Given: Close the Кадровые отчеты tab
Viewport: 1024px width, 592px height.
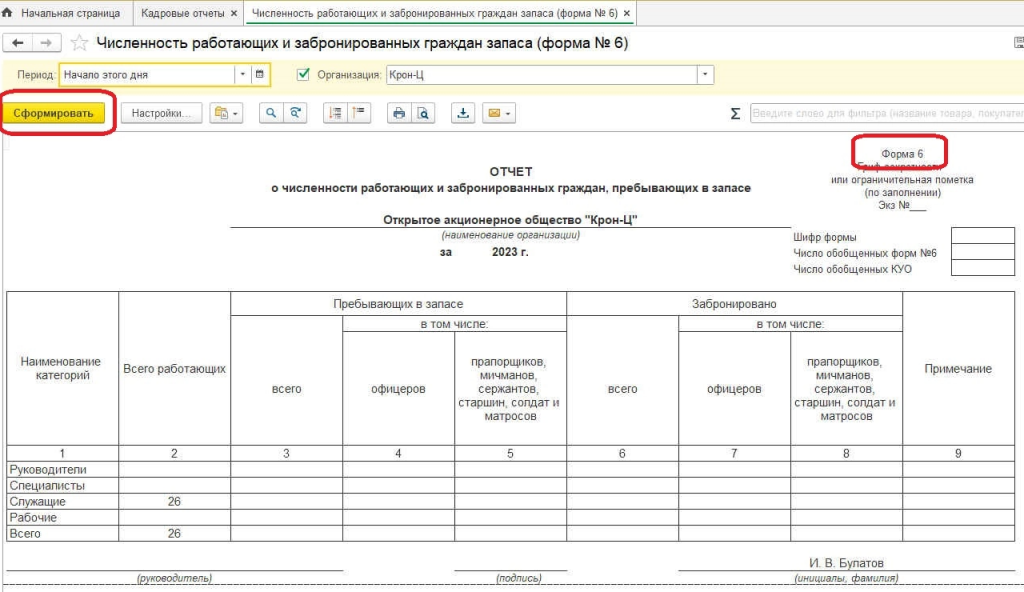Looking at the screenshot, I should pos(234,13).
